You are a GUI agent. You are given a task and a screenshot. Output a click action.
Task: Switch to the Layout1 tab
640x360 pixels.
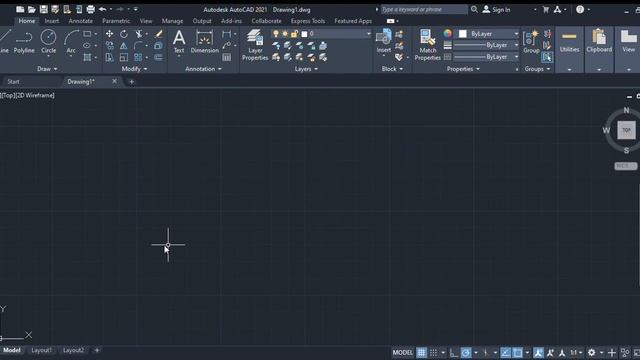tap(41, 350)
